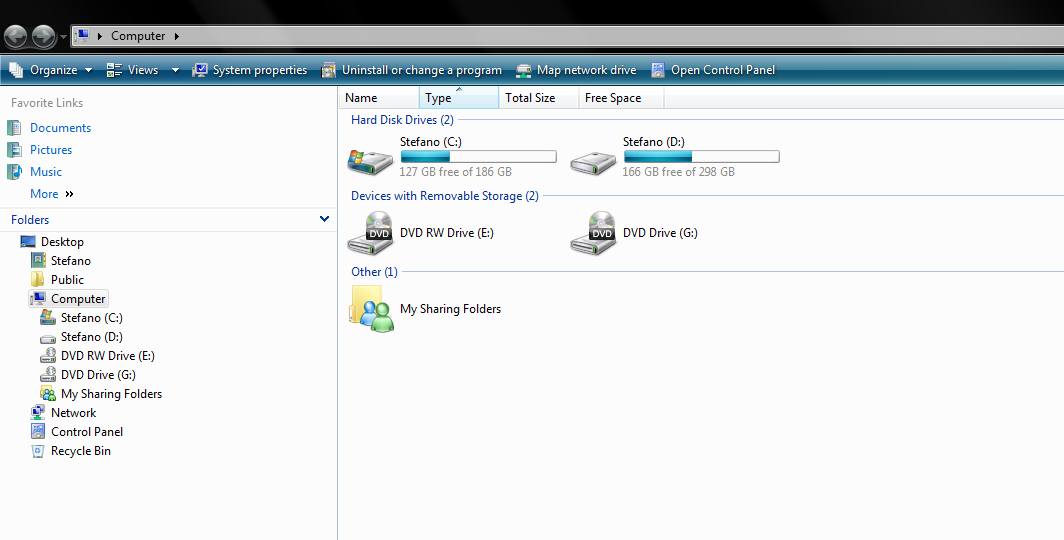
Task: Select DVD RW Drive (E:) in tree
Action: tap(108, 355)
